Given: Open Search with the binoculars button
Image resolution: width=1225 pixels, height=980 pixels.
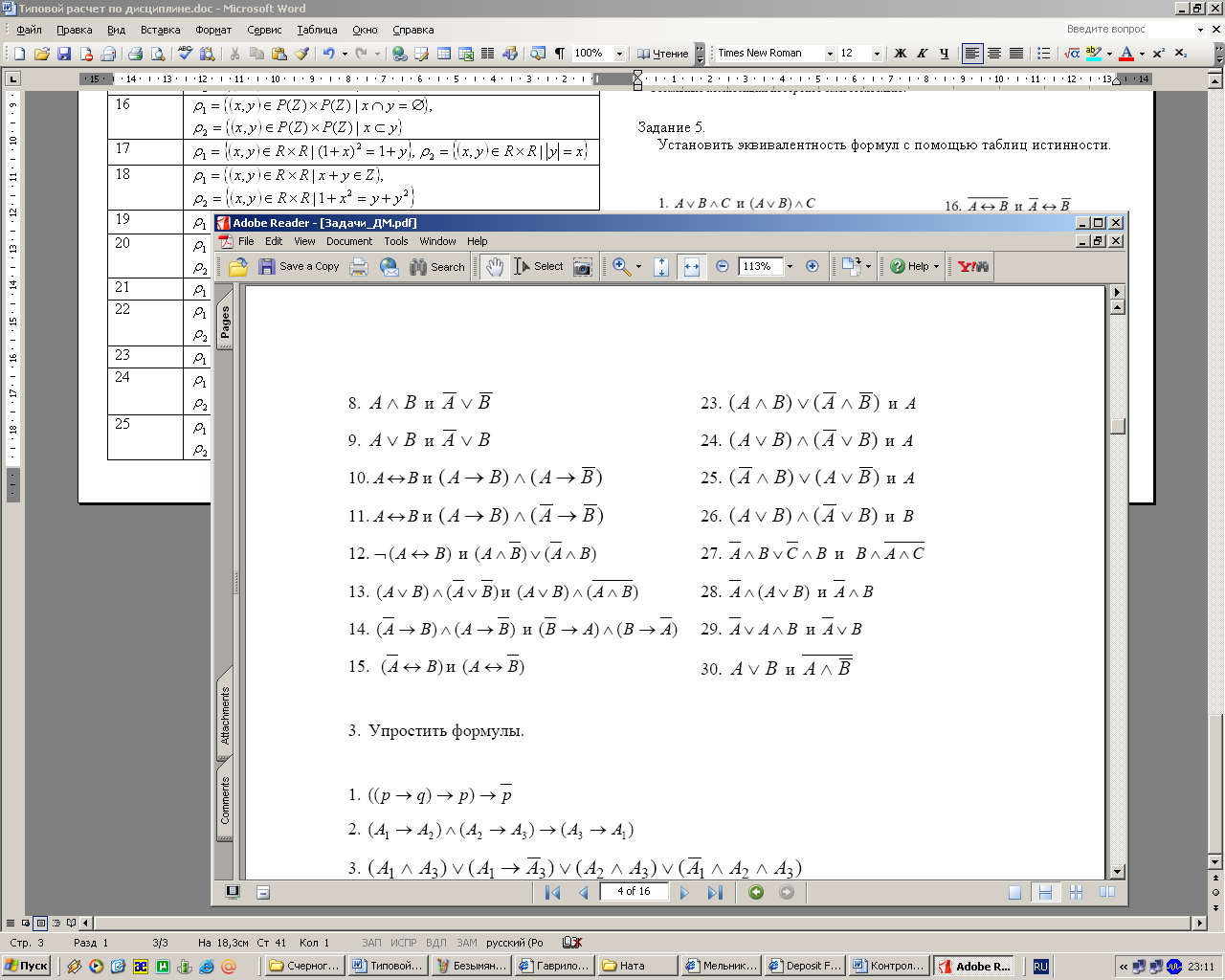Looking at the screenshot, I should point(437,267).
